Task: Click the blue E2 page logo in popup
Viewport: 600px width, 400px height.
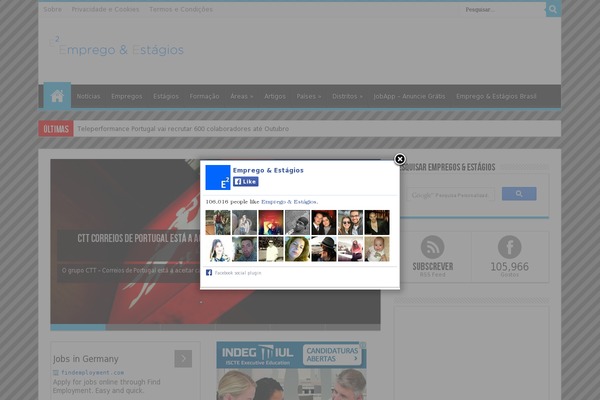Action: [x=218, y=178]
